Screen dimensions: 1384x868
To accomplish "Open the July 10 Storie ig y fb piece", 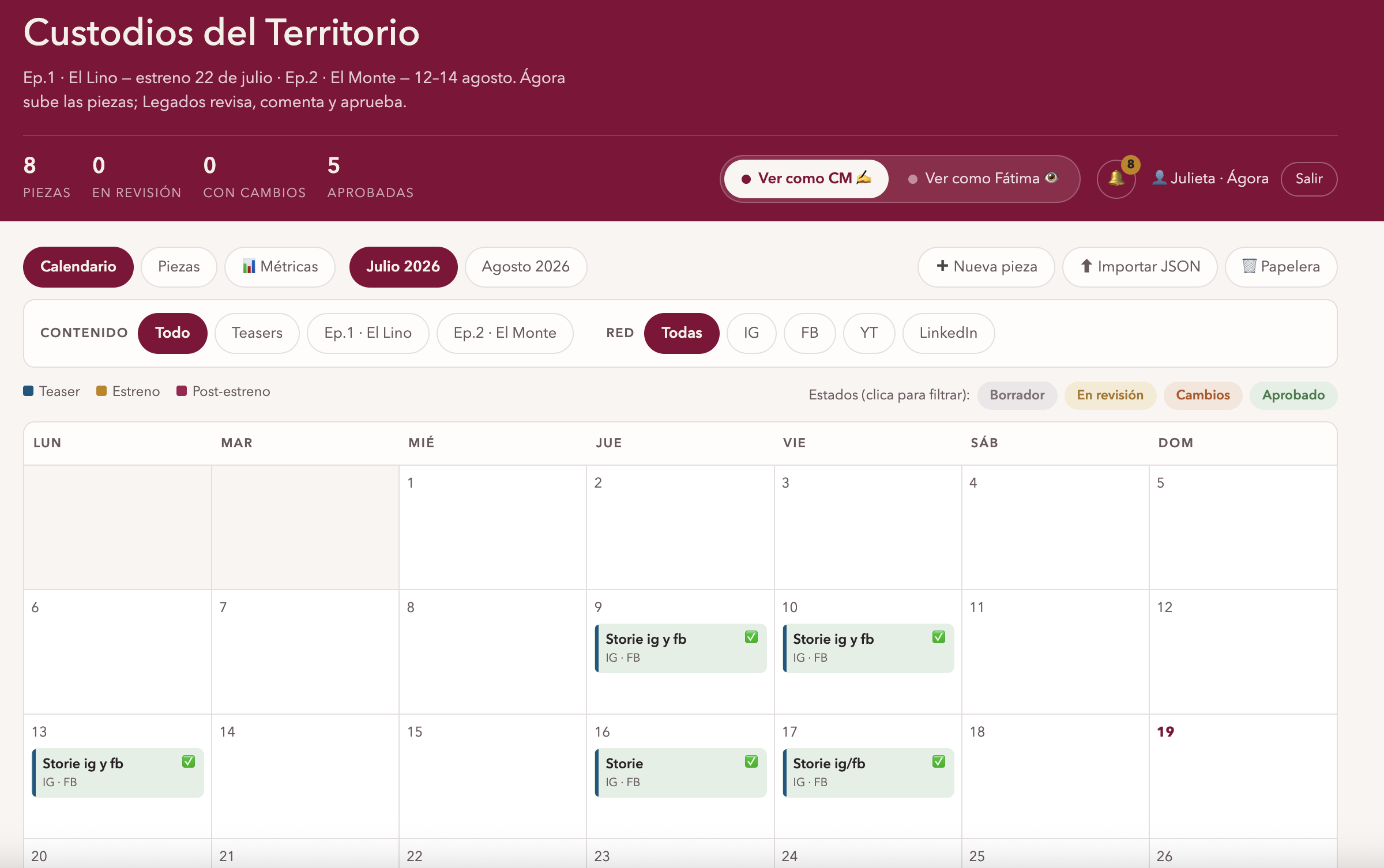I will pos(868,648).
